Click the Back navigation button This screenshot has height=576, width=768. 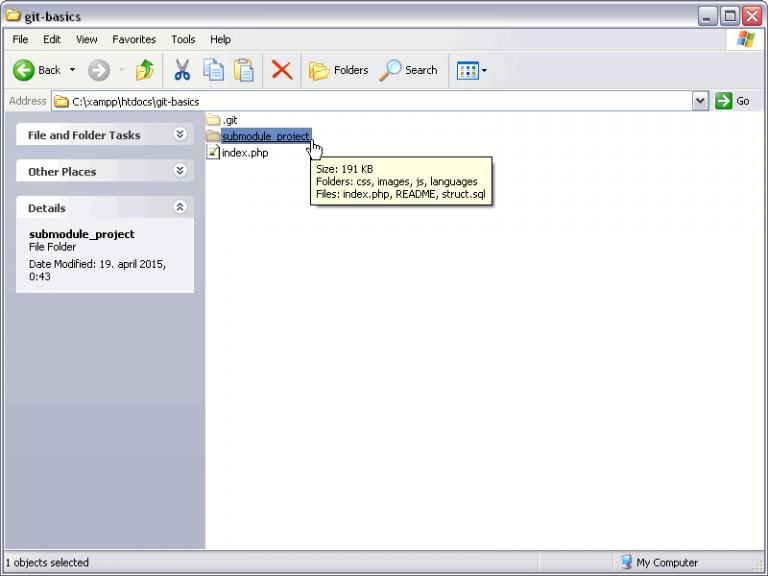coord(37,70)
